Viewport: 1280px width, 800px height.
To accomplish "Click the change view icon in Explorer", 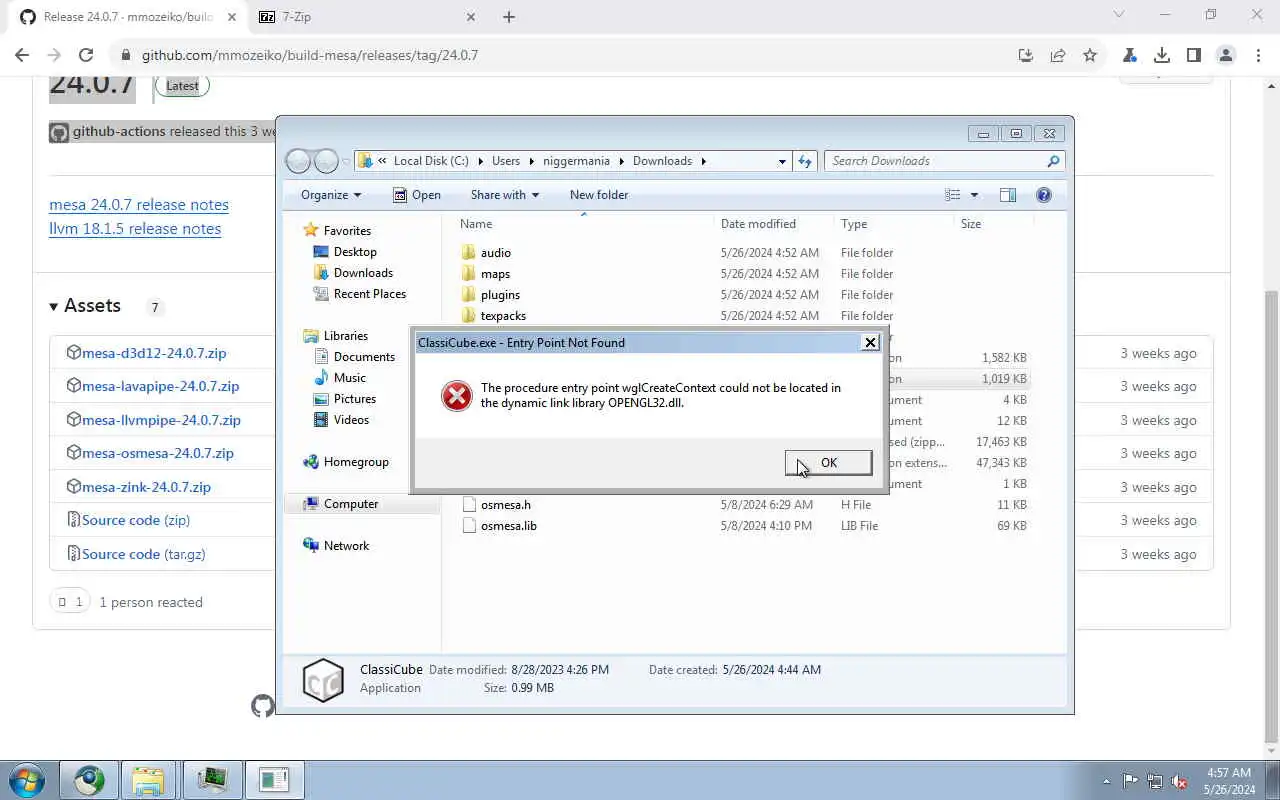I will (953, 195).
